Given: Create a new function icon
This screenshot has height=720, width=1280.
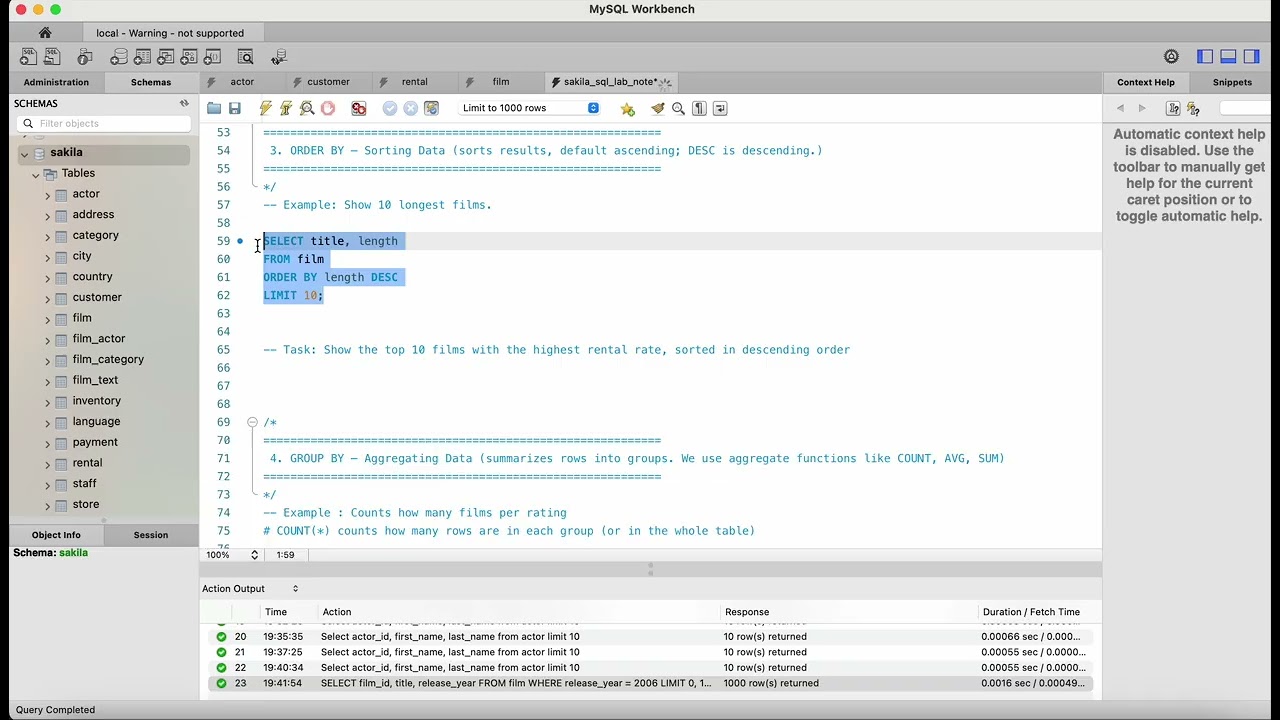Looking at the screenshot, I should tap(212, 57).
